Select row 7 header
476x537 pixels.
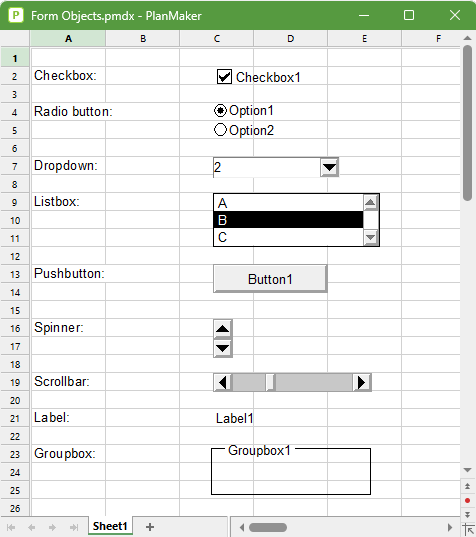coord(15,166)
